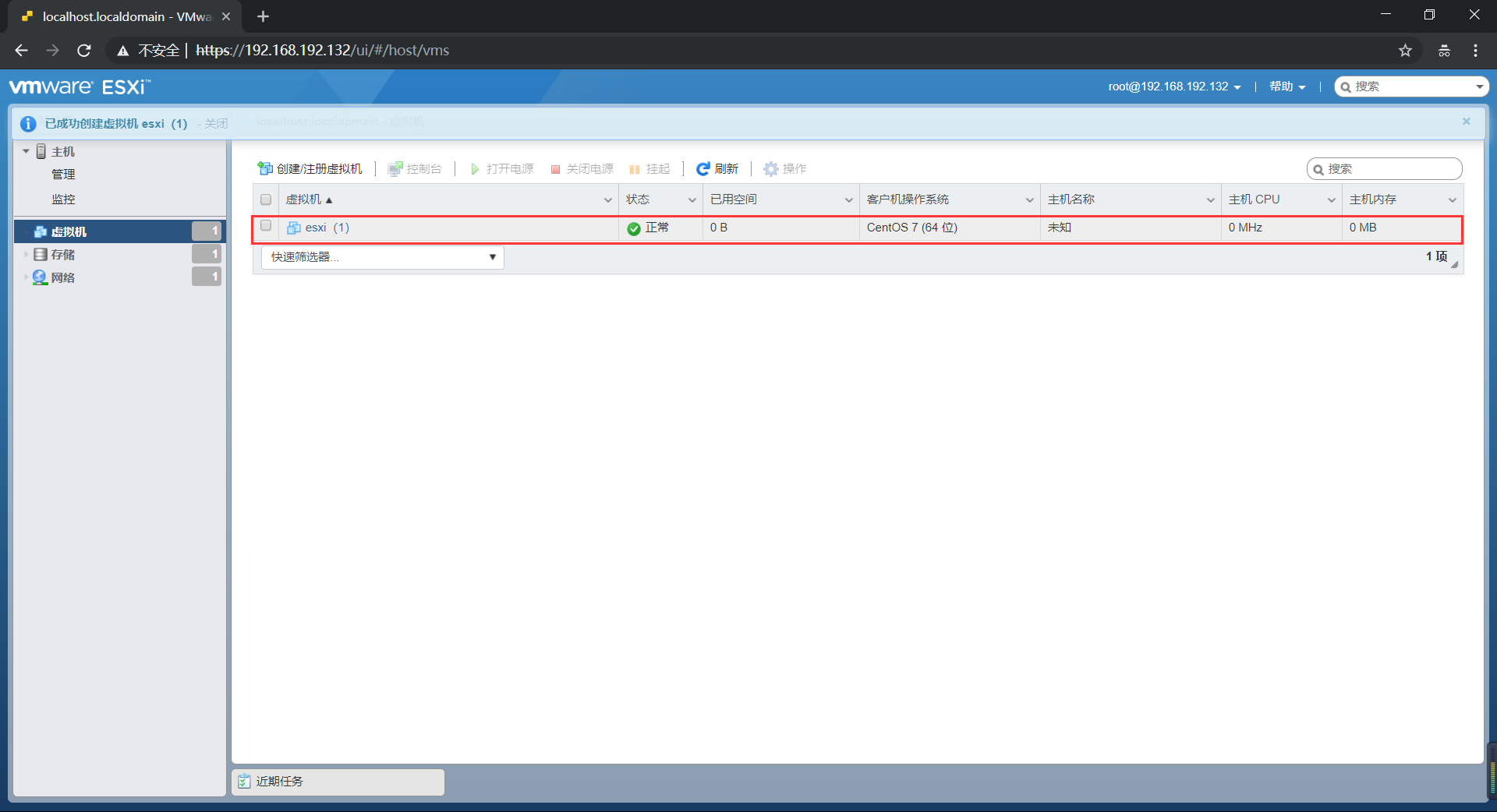The height and width of the screenshot is (812, 1497).
Task: Click the browser forward arrow
Action: tap(52, 51)
